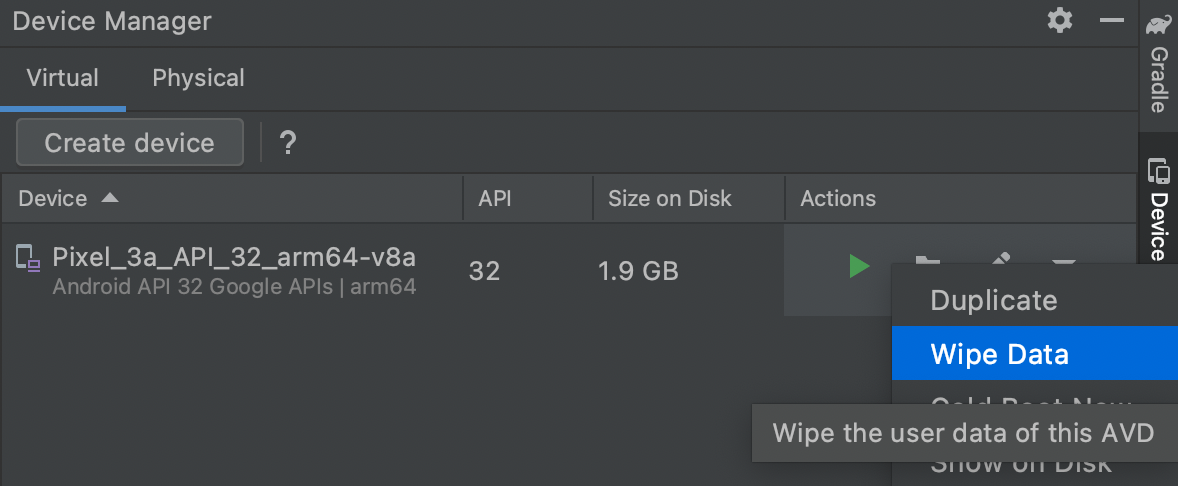Image resolution: width=1178 pixels, height=486 pixels.
Task: Click the Size on Disk column header
Action: tap(669, 198)
